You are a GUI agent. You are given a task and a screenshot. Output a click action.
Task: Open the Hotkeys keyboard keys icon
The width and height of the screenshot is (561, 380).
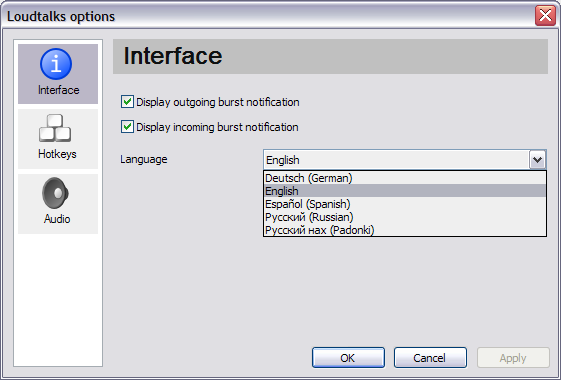click(x=55, y=128)
